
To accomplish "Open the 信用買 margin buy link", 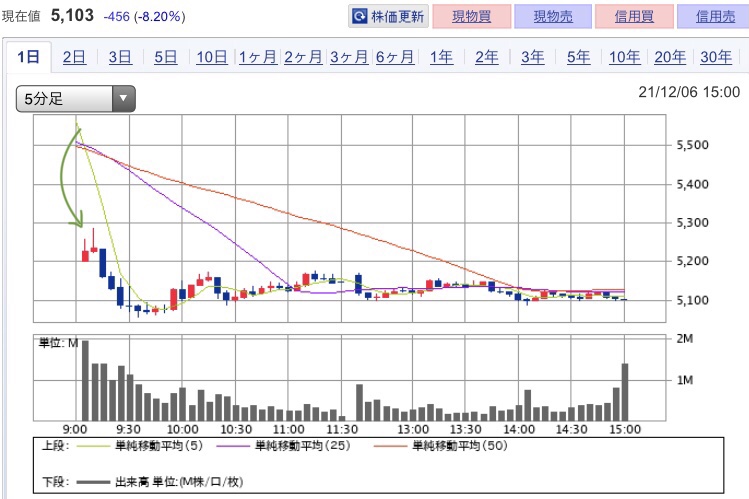I will [634, 17].
